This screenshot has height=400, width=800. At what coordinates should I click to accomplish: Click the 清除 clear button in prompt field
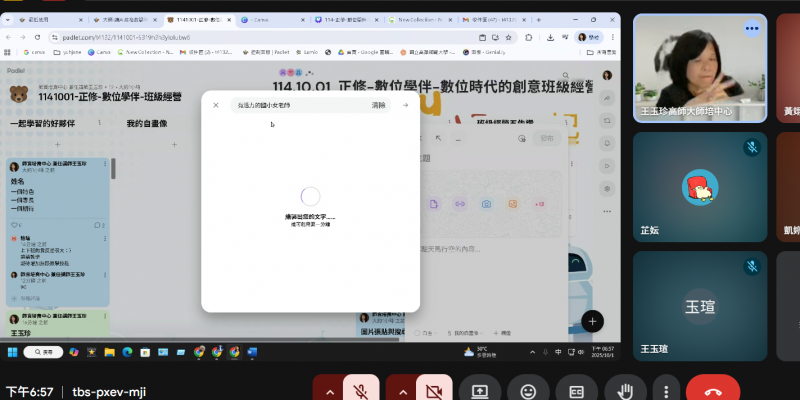[379, 105]
